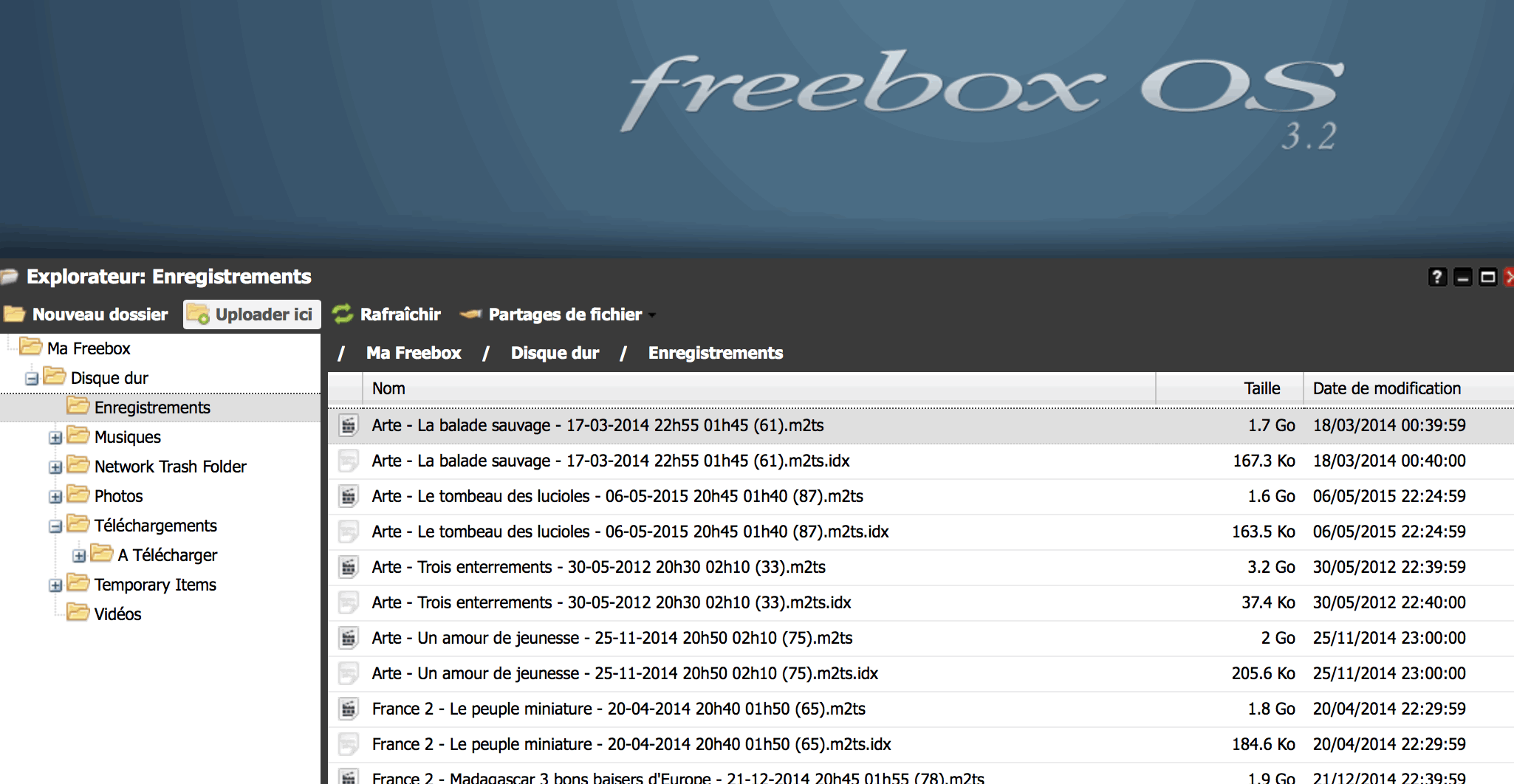Open the Partages de fichier menu
Image resolution: width=1514 pixels, height=784 pixels.
pyautogui.click(x=557, y=314)
